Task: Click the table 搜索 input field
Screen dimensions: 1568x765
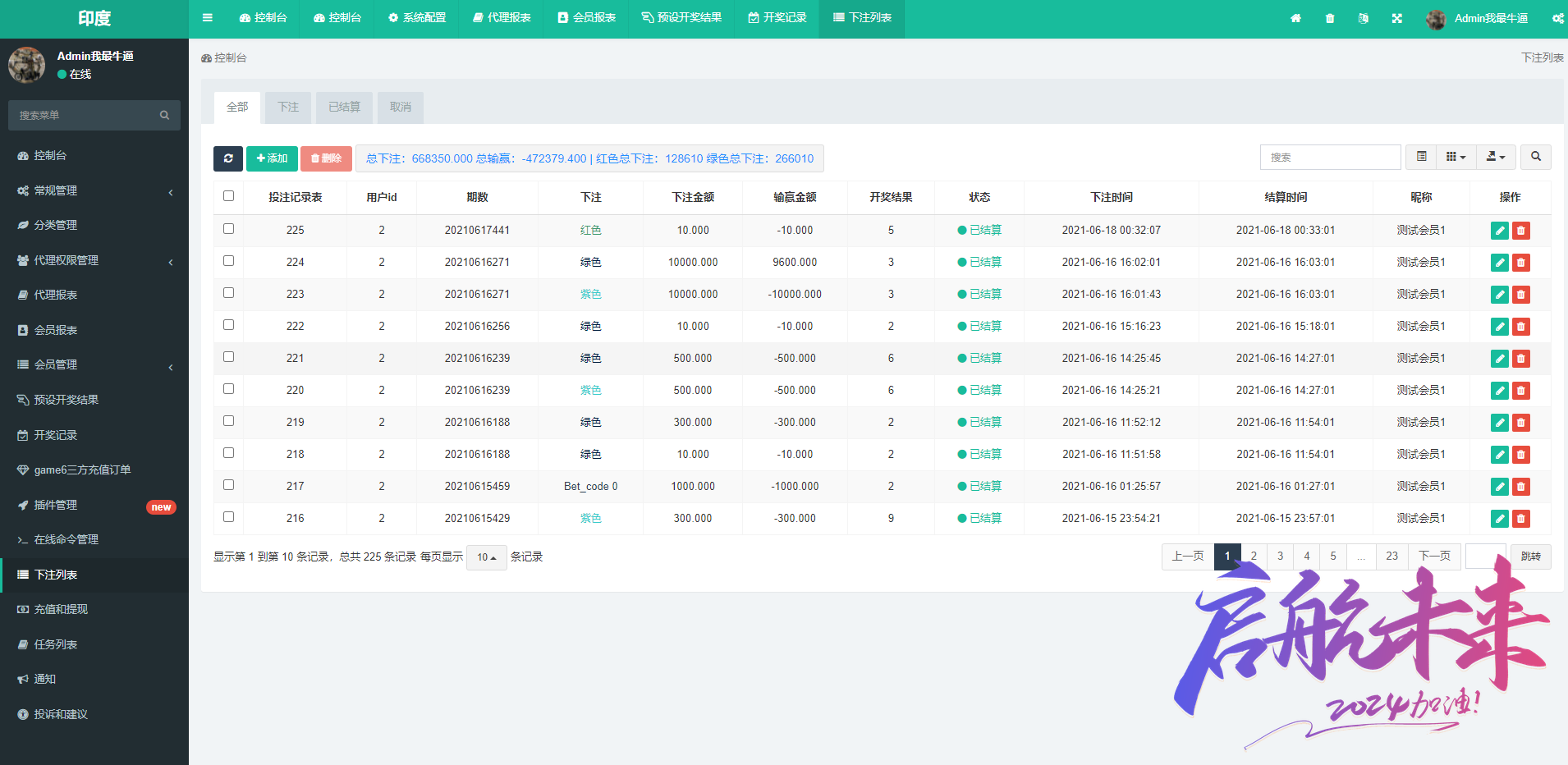Action: click(x=1330, y=157)
